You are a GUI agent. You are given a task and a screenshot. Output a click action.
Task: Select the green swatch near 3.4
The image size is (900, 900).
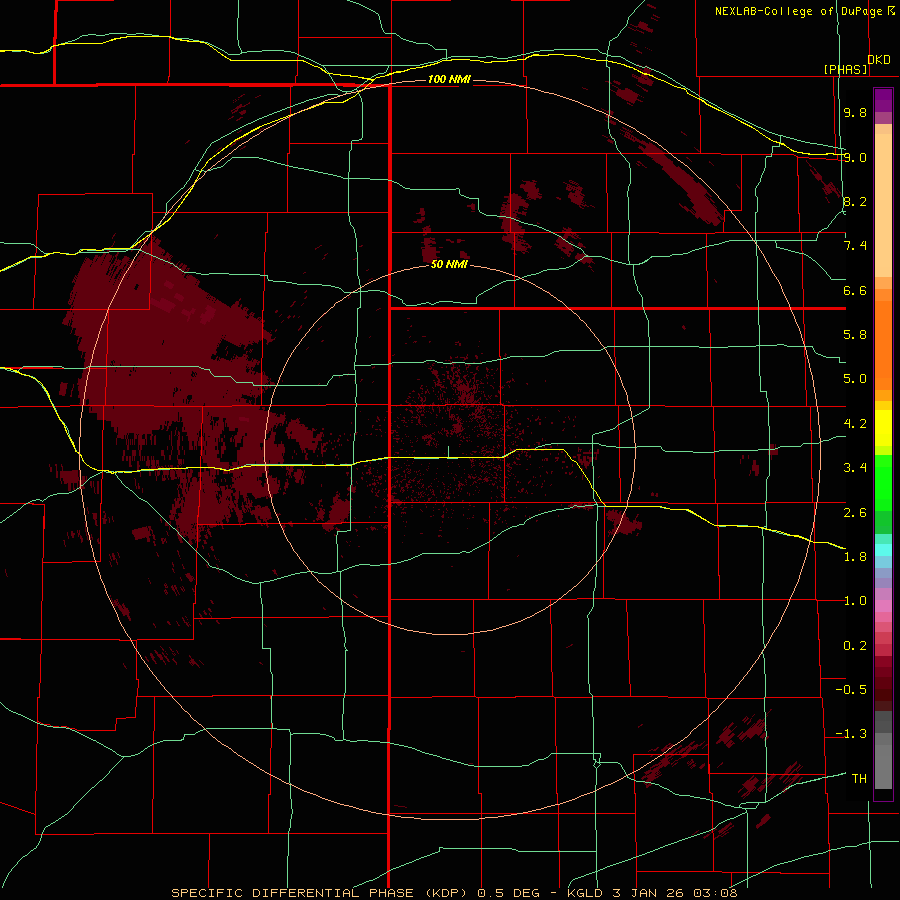[x=883, y=482]
